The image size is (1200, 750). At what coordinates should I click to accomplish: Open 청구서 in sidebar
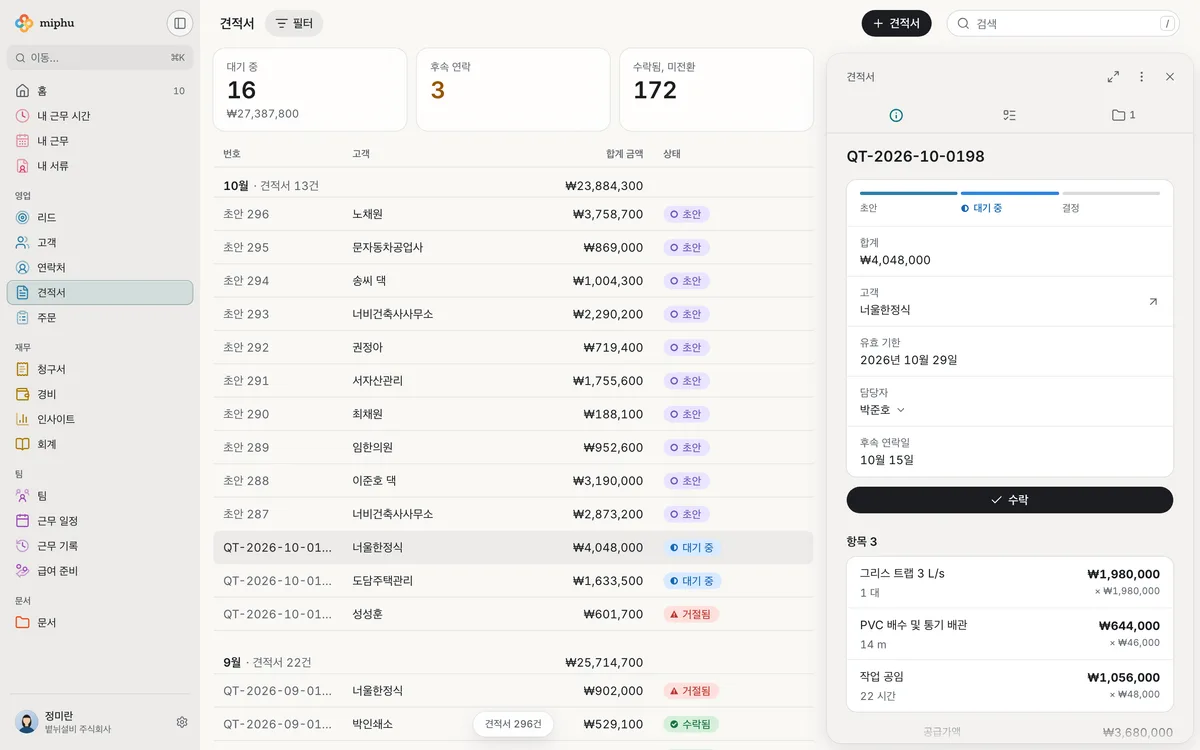(100, 369)
